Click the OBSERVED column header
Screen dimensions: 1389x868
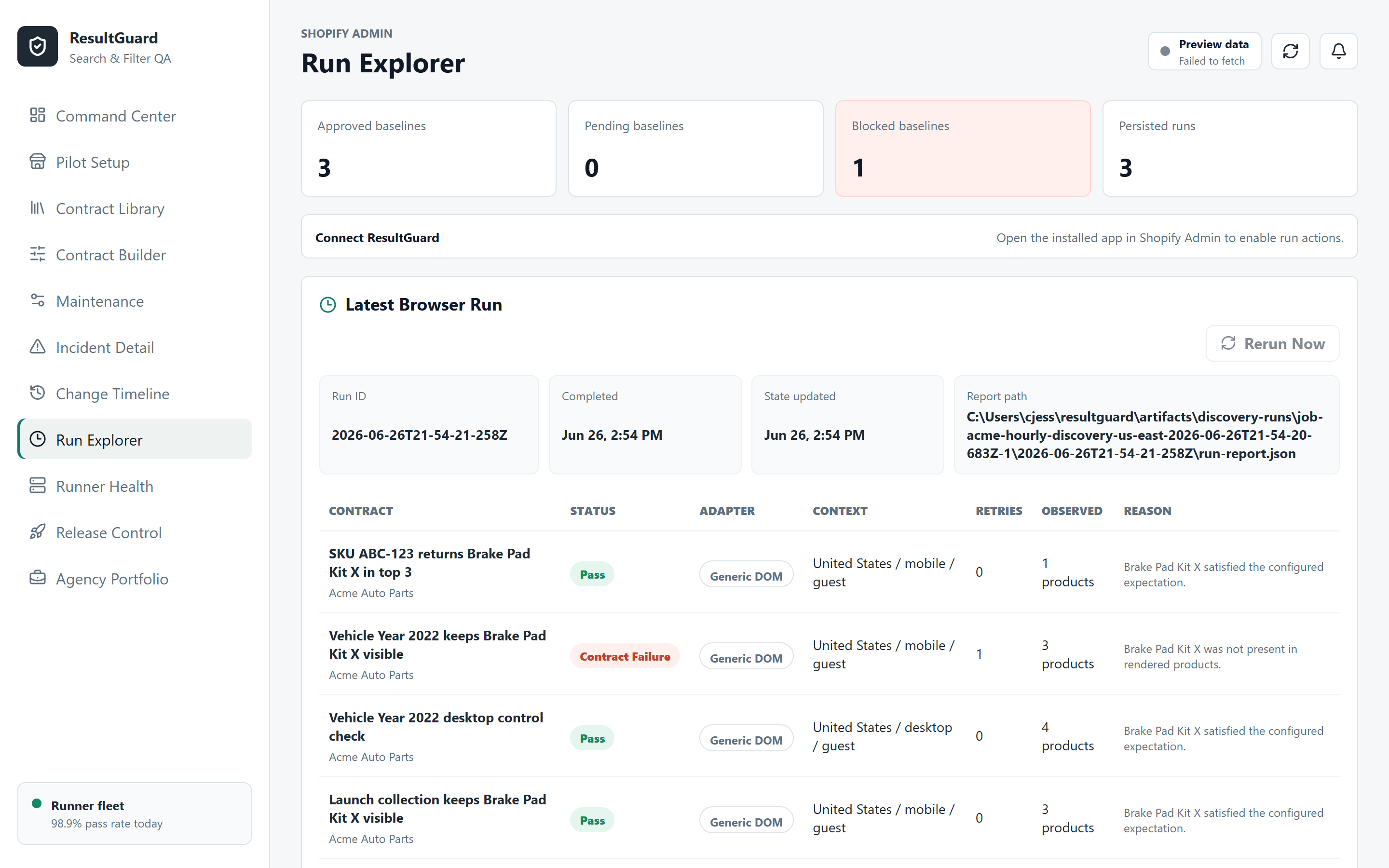(1072, 510)
